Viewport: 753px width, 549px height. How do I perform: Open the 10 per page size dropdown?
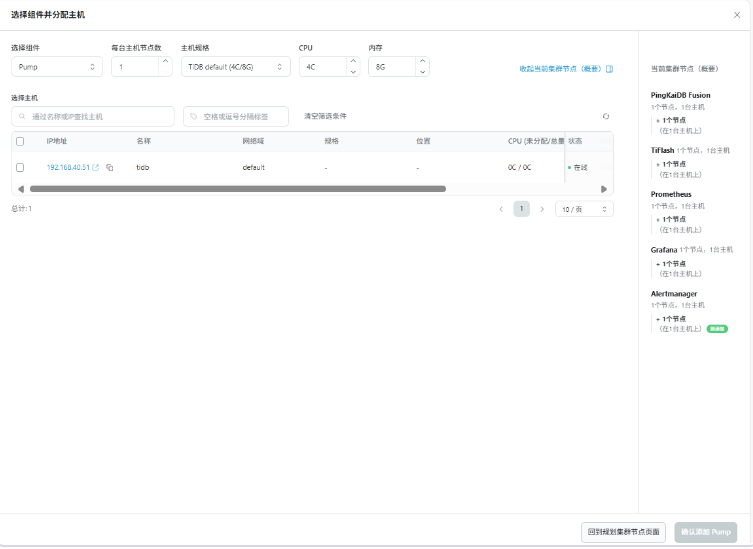click(584, 209)
